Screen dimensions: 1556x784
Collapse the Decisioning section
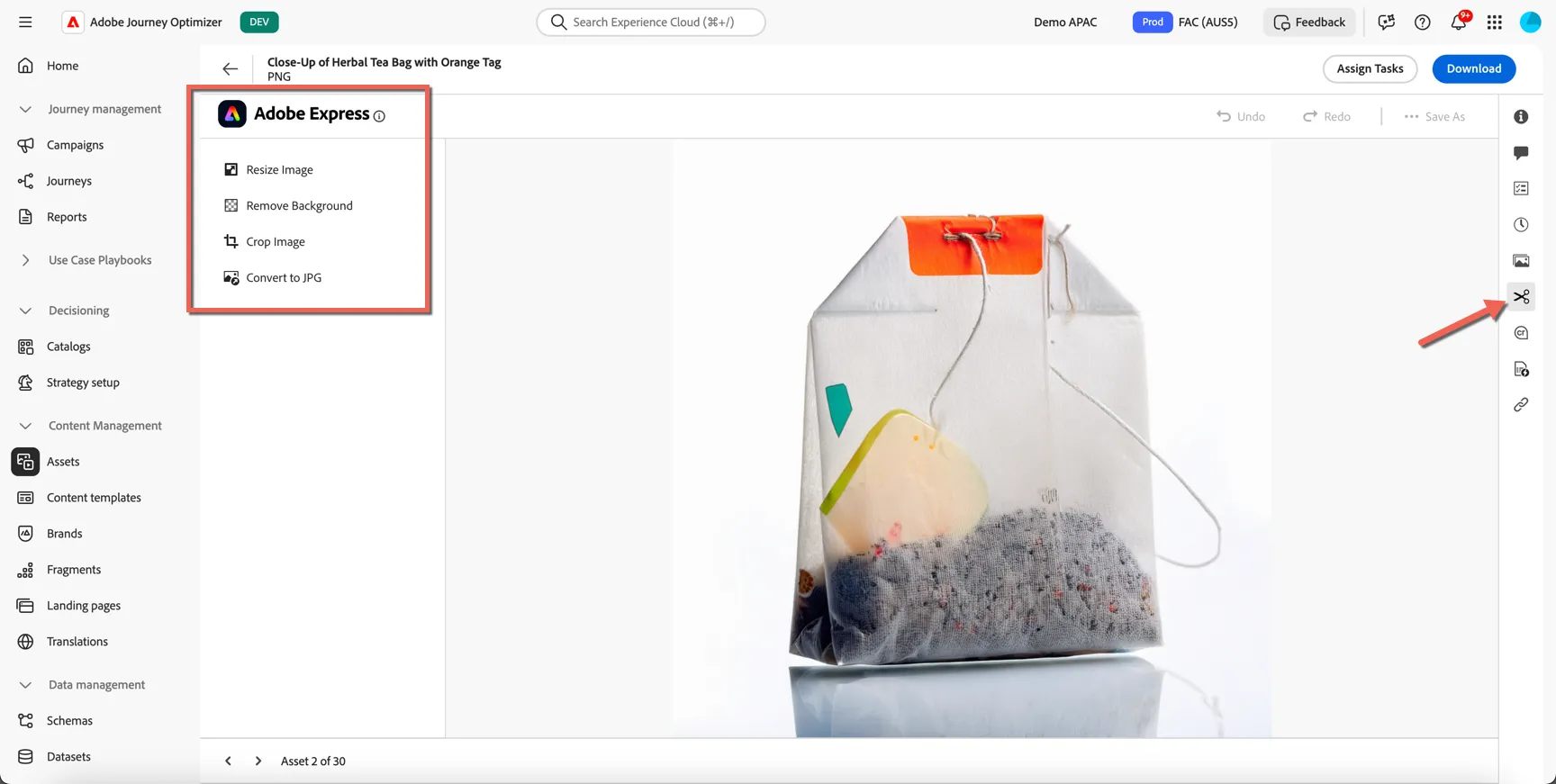pos(25,311)
